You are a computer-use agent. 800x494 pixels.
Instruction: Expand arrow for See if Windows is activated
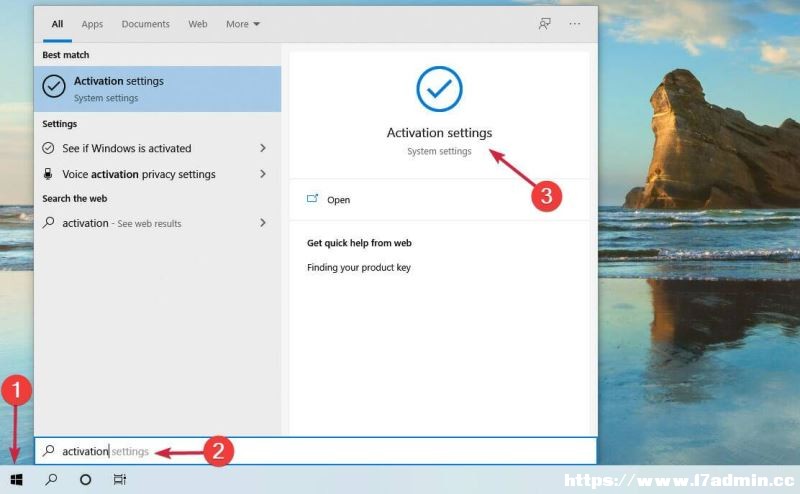pos(263,148)
